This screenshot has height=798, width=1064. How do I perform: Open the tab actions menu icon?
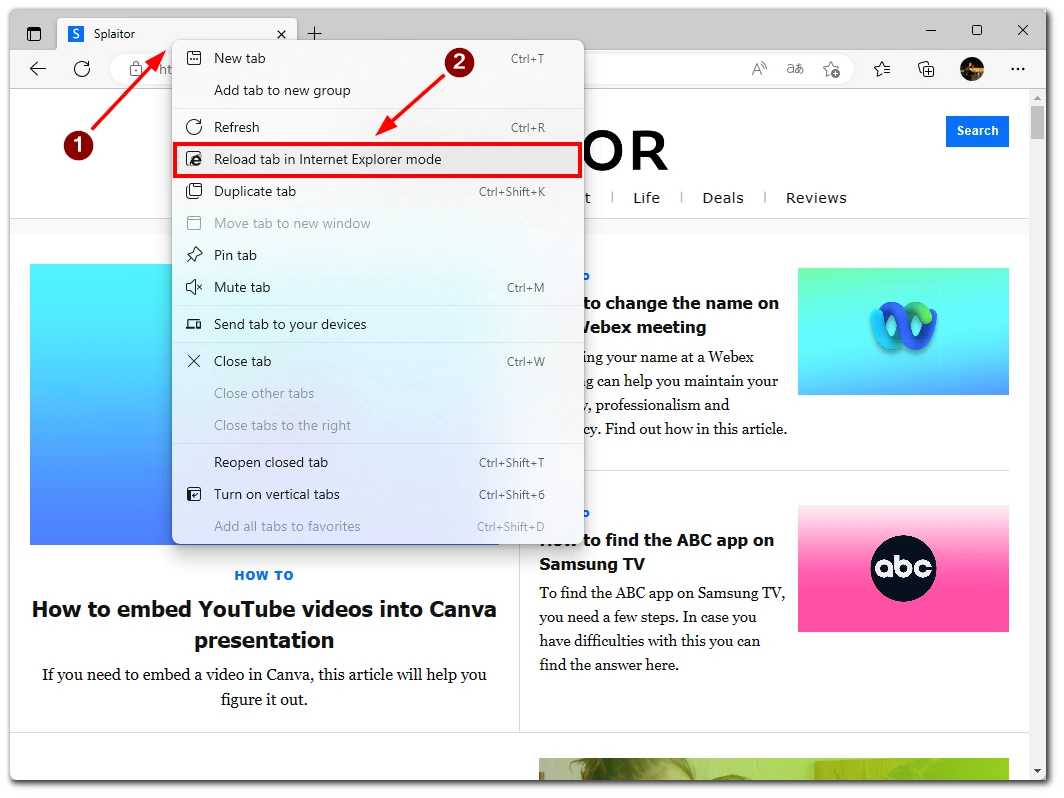[34, 33]
